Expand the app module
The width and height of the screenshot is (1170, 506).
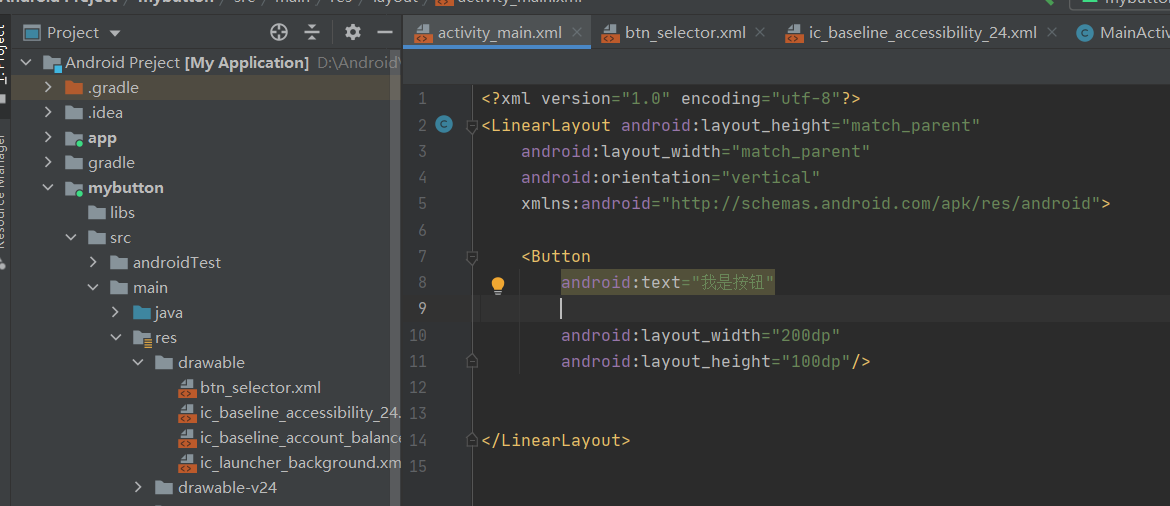(x=49, y=137)
